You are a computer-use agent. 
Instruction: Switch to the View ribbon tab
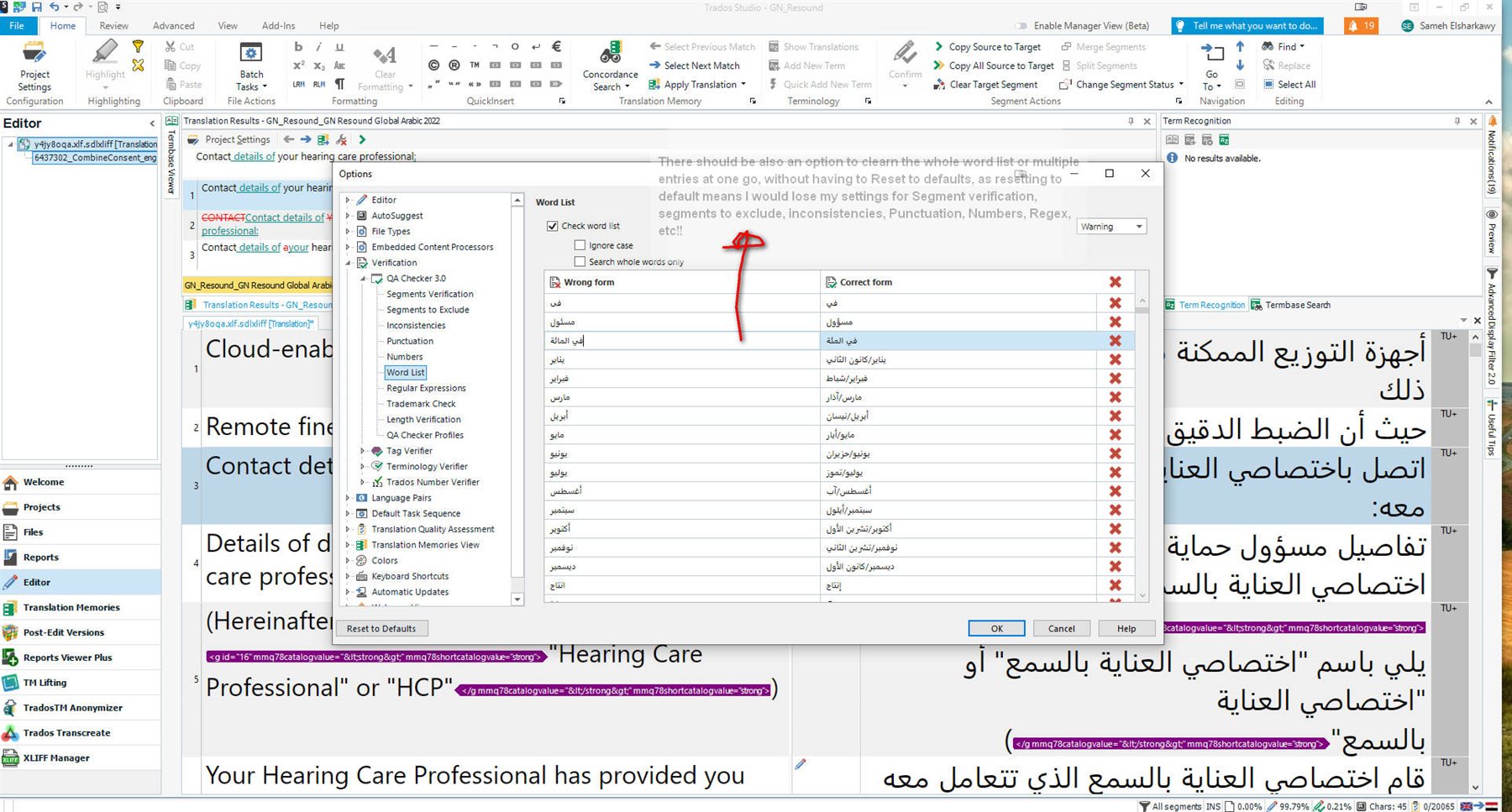[228, 26]
